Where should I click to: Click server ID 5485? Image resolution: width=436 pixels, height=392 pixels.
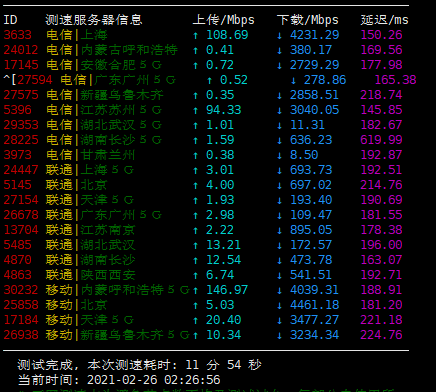pos(17,245)
